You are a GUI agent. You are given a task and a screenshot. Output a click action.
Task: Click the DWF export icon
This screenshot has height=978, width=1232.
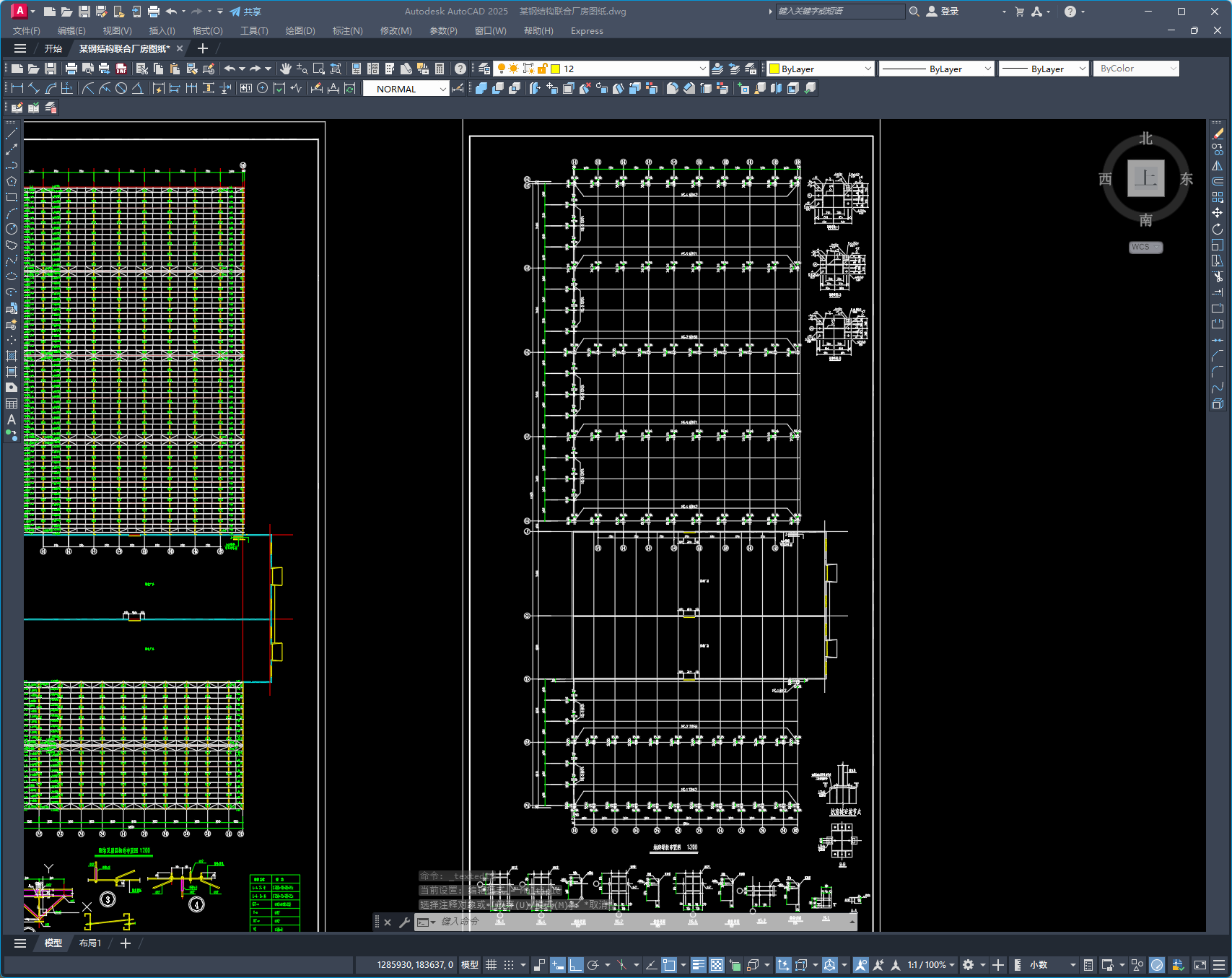point(121,69)
